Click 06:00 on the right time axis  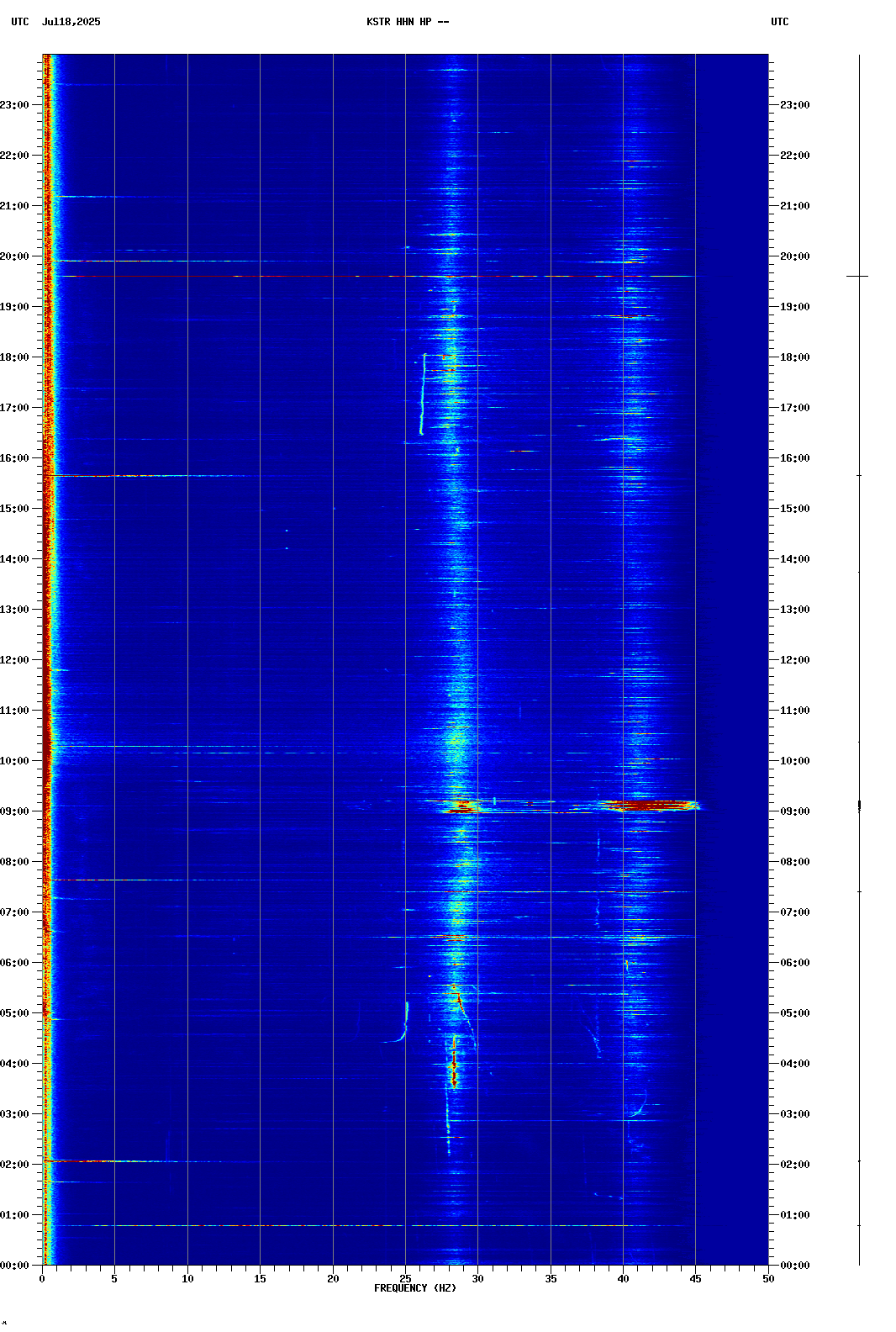point(795,963)
